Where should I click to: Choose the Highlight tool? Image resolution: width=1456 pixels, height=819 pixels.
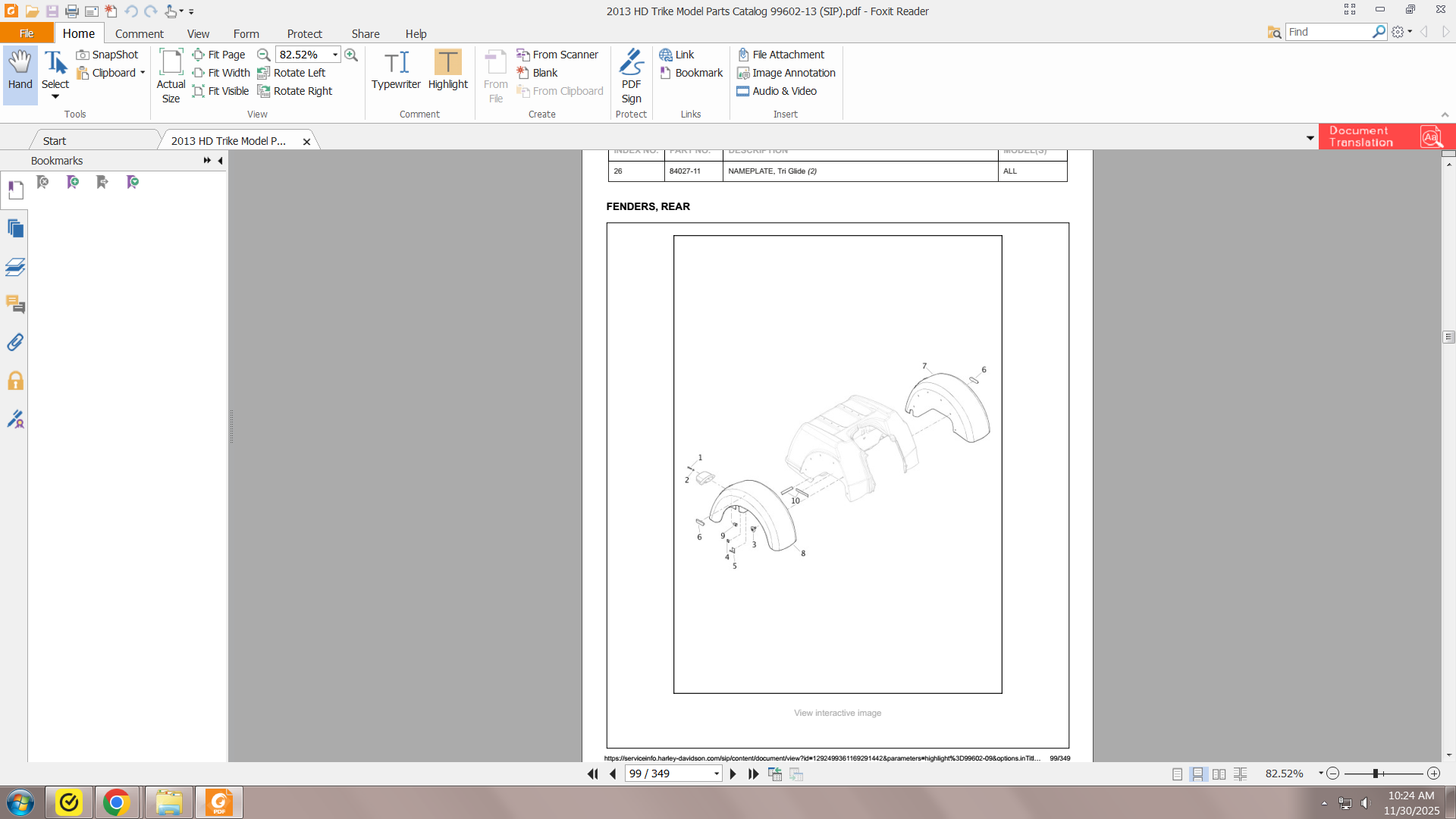coord(447,71)
